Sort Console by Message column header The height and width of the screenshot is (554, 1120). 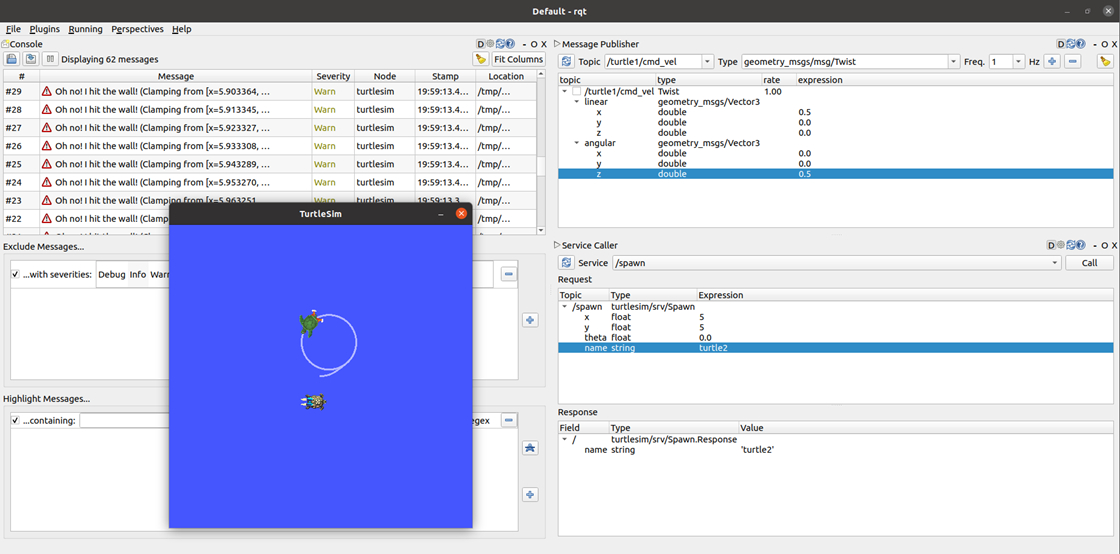176,76
